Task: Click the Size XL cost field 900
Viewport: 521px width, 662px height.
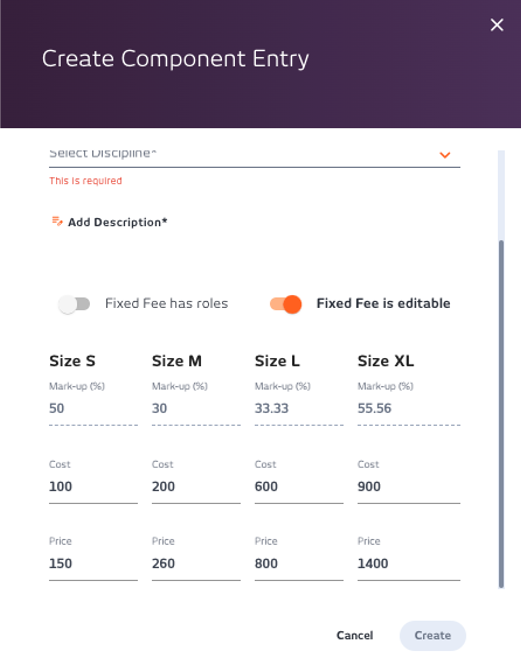Action: coord(409,486)
